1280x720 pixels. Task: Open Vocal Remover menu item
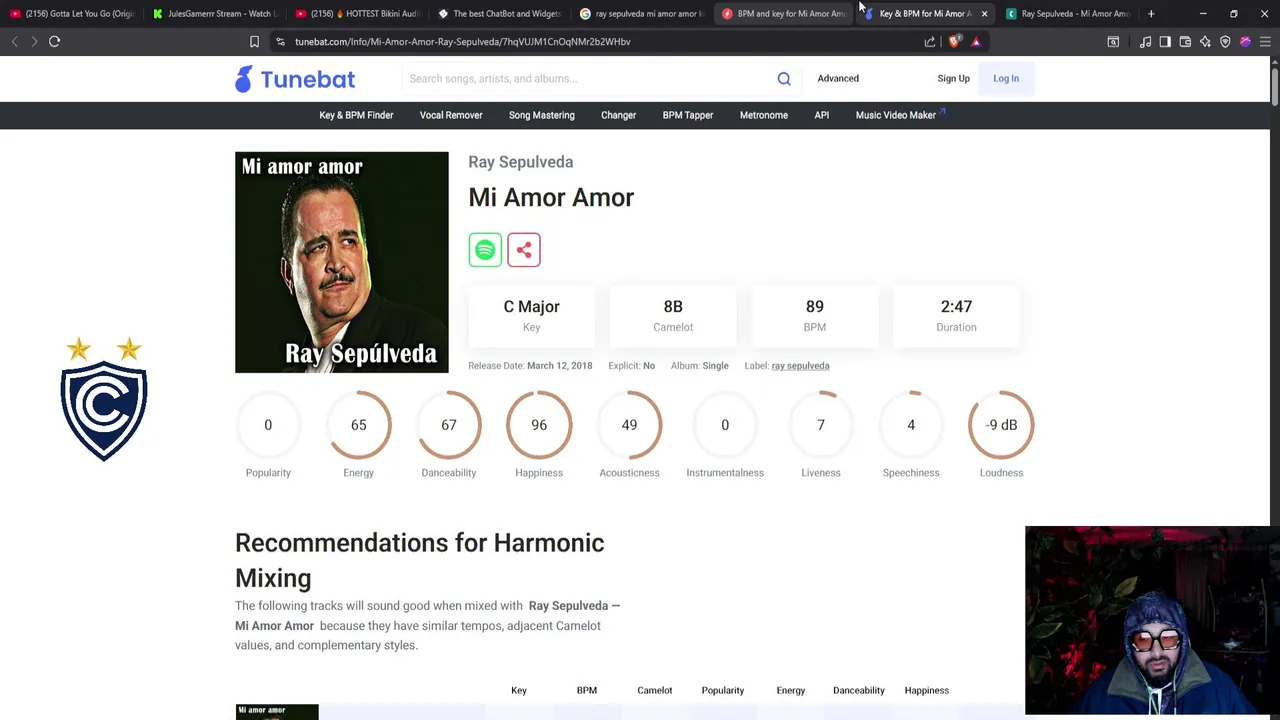451,115
